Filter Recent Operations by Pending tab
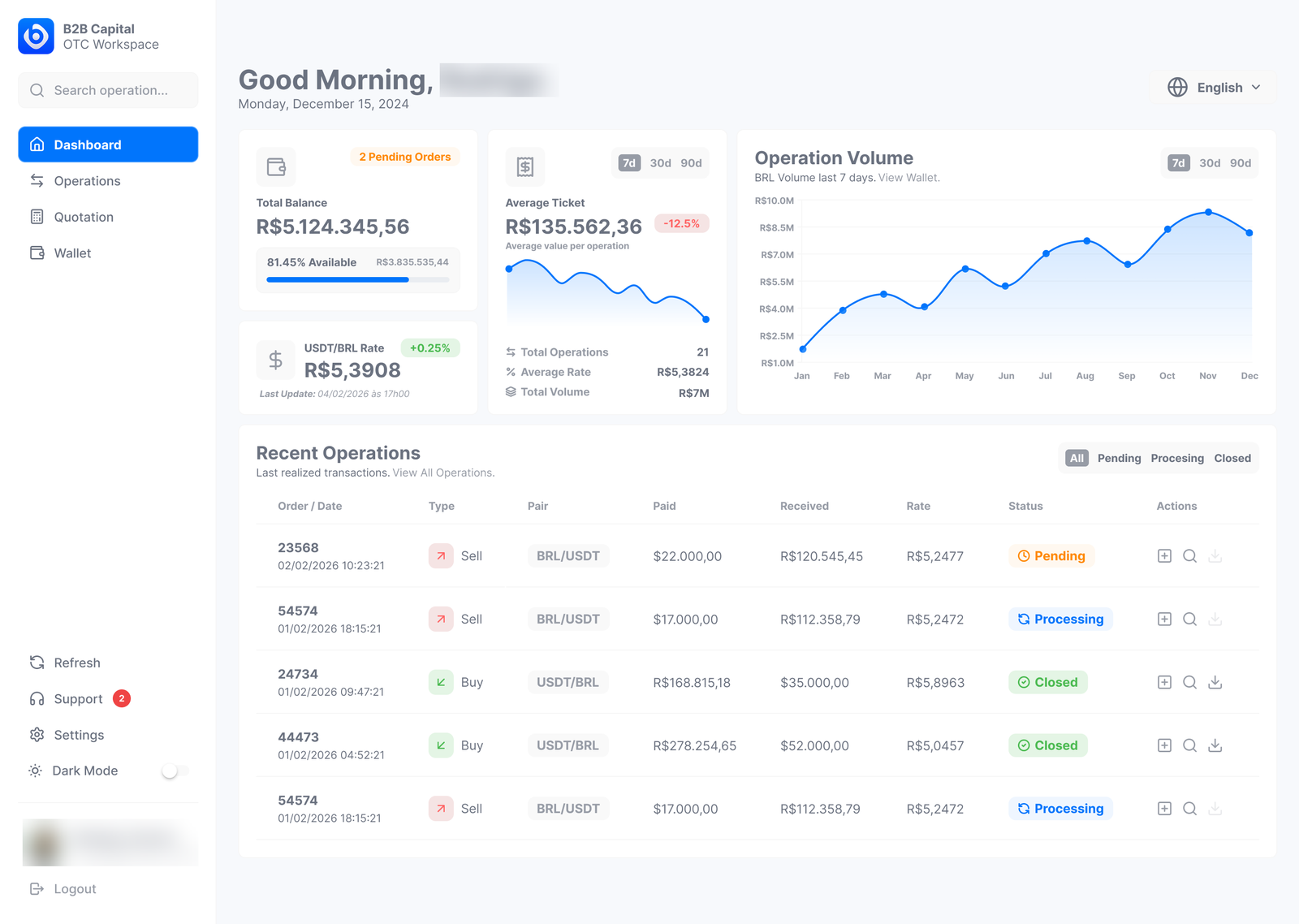This screenshot has height=924, width=1299. point(1119,458)
